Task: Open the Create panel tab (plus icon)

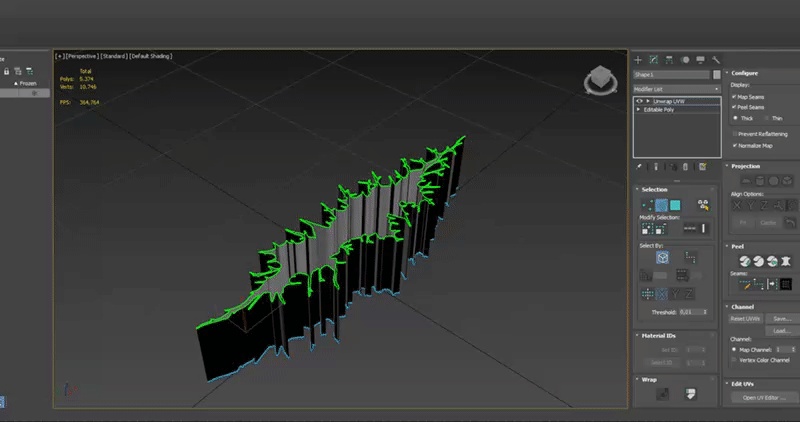Action: tap(638, 60)
